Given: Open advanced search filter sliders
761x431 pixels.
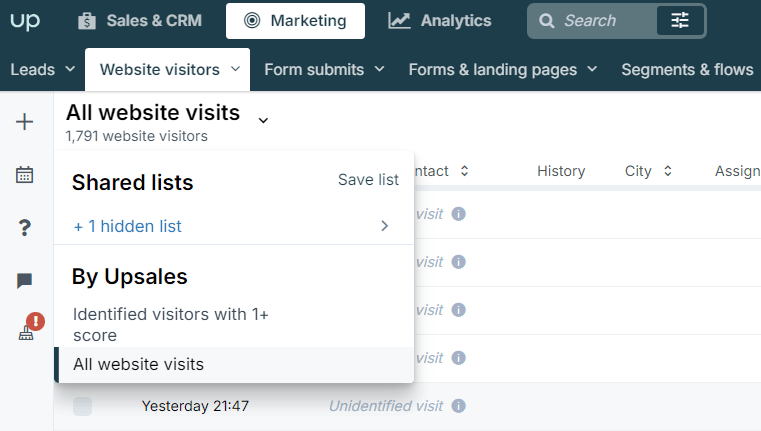Looking at the screenshot, I should (680, 21).
